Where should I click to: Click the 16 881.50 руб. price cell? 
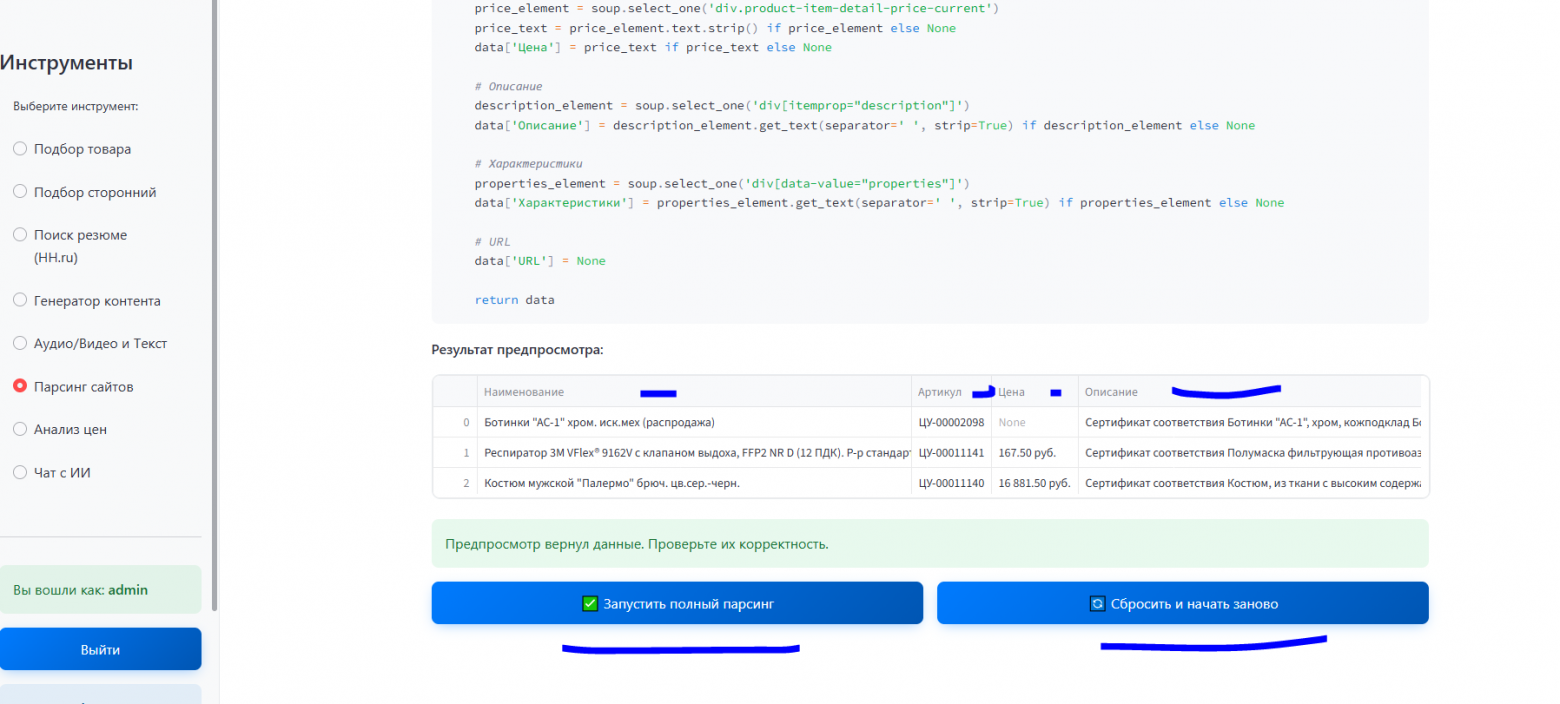pyautogui.click(x=1034, y=484)
